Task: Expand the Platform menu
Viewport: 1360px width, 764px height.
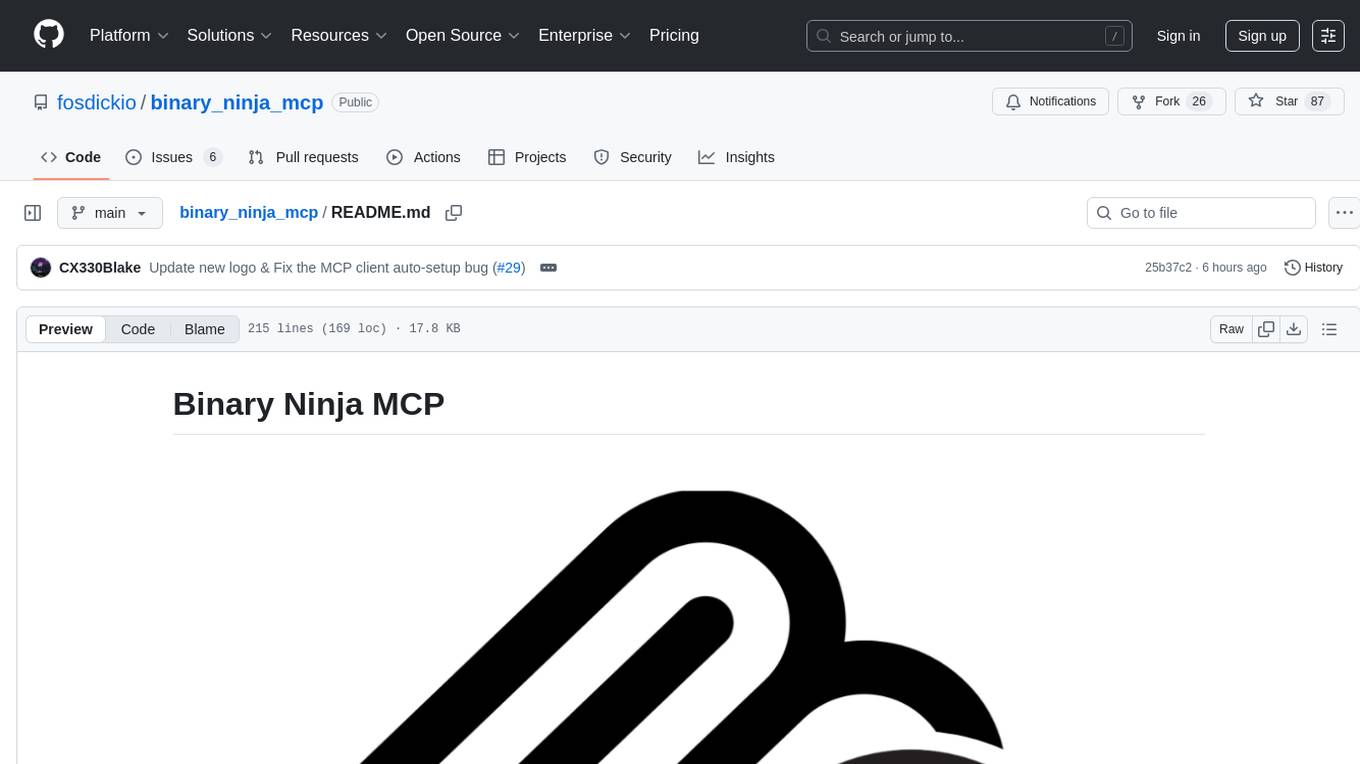Action: pyautogui.click(x=129, y=35)
